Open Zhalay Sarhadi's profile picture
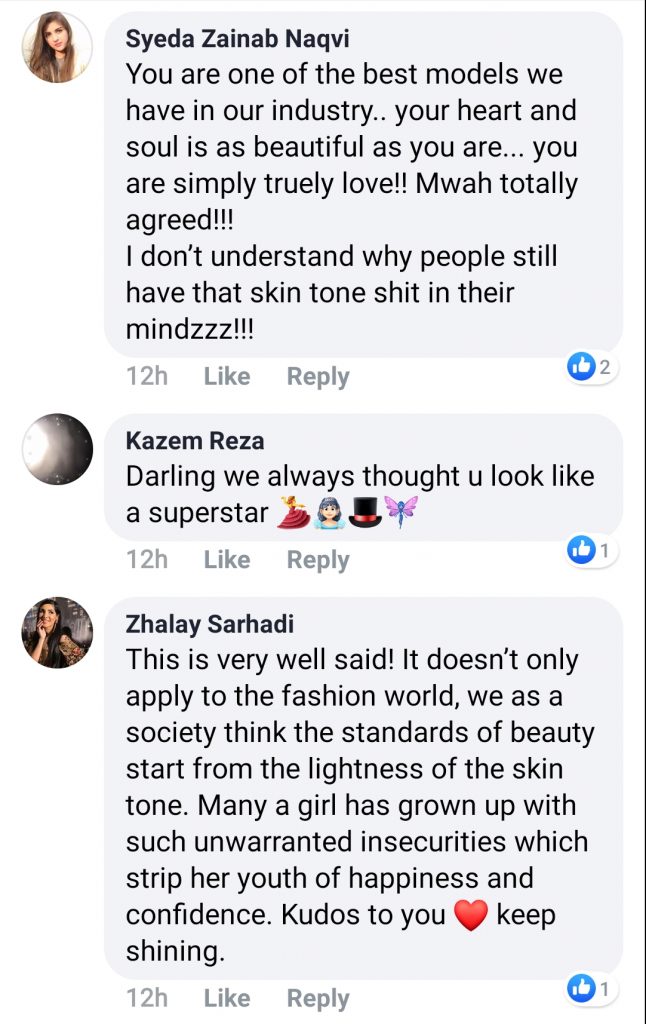The width and height of the screenshot is (646, 1024). pyautogui.click(x=57, y=633)
